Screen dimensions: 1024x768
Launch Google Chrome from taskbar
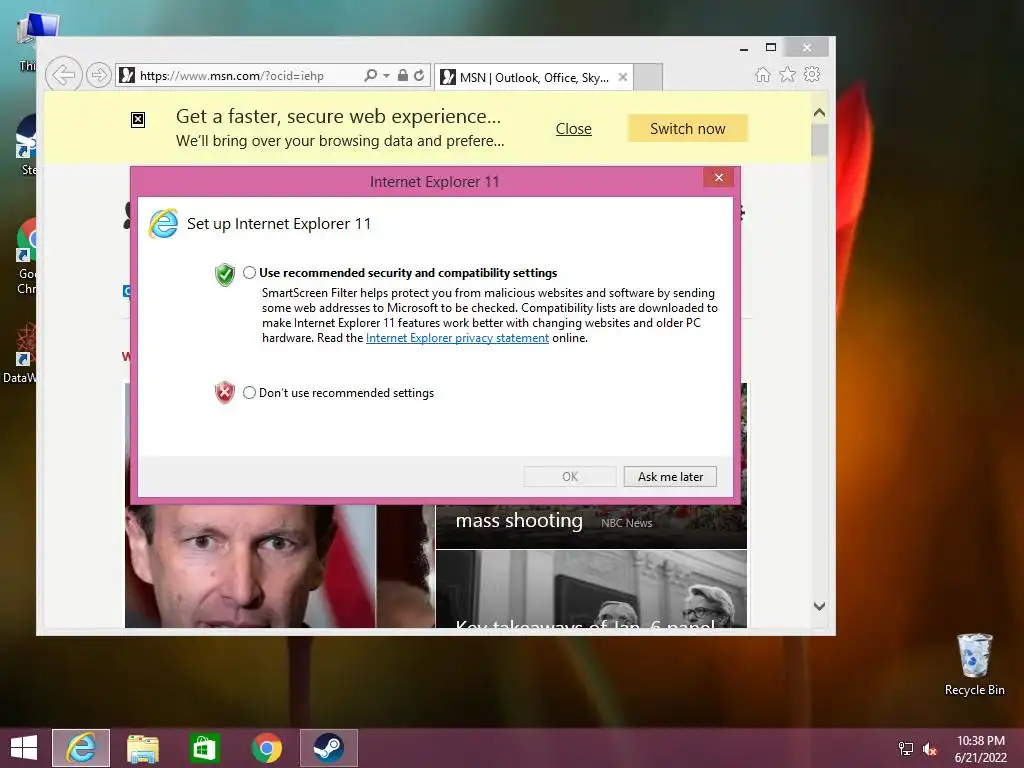click(x=266, y=748)
